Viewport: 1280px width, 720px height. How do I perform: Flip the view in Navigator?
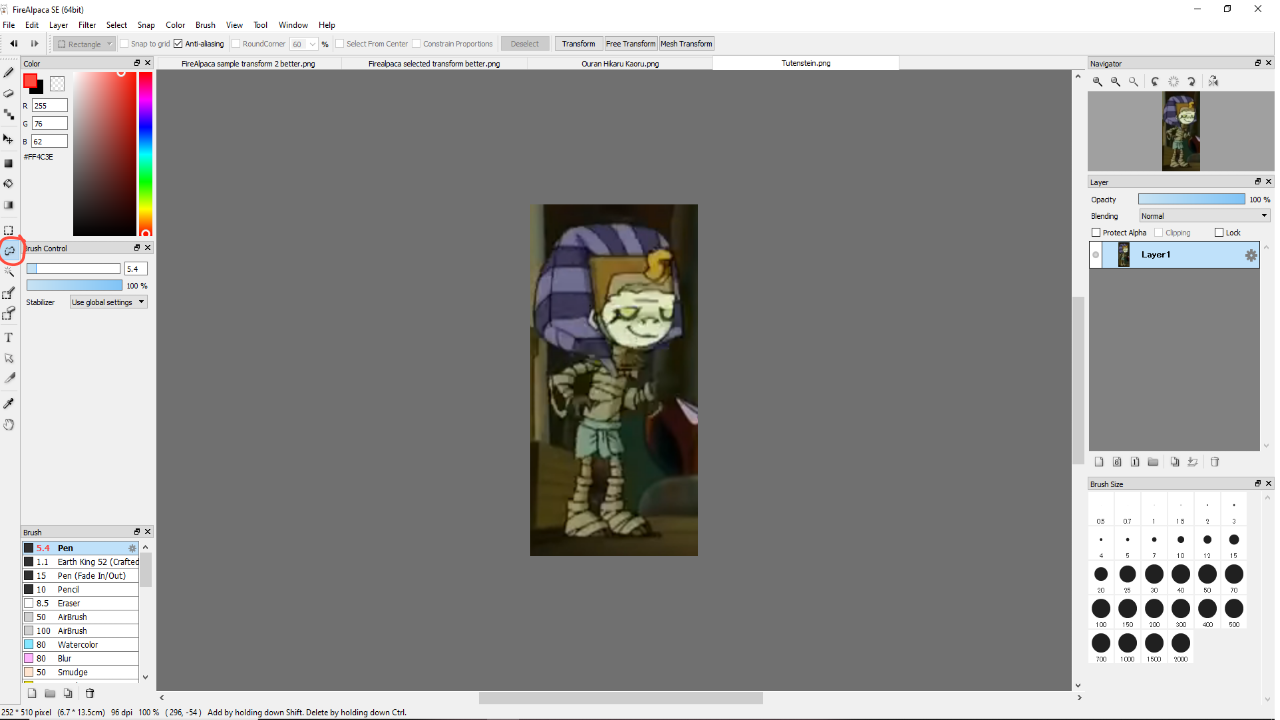(x=1213, y=82)
